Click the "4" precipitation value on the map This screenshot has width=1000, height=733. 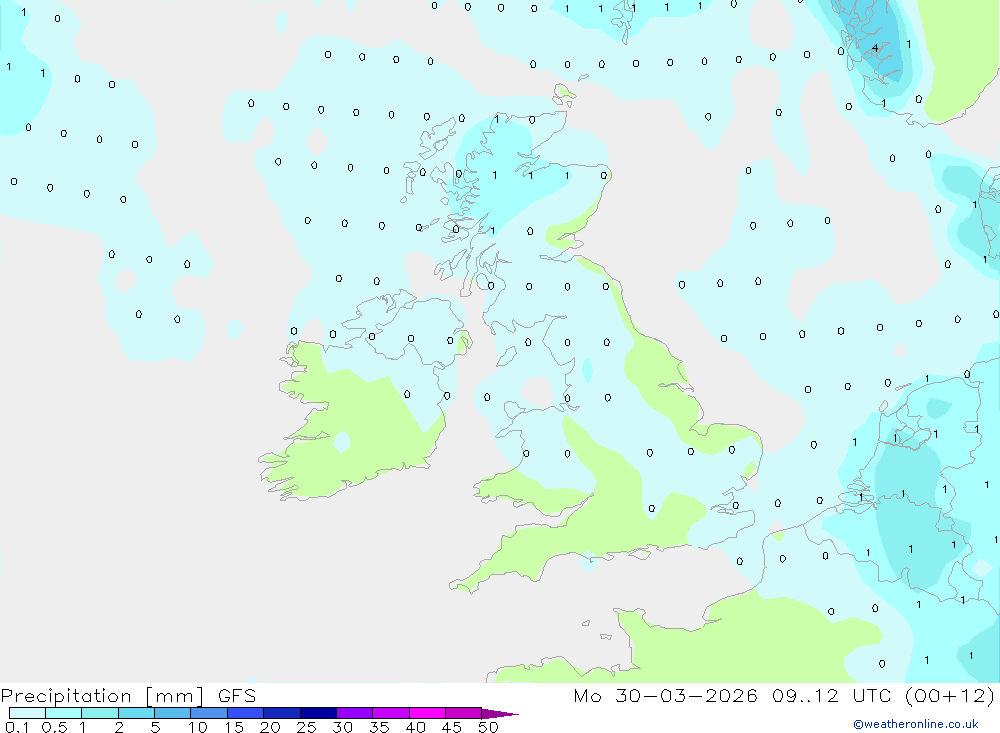(875, 48)
